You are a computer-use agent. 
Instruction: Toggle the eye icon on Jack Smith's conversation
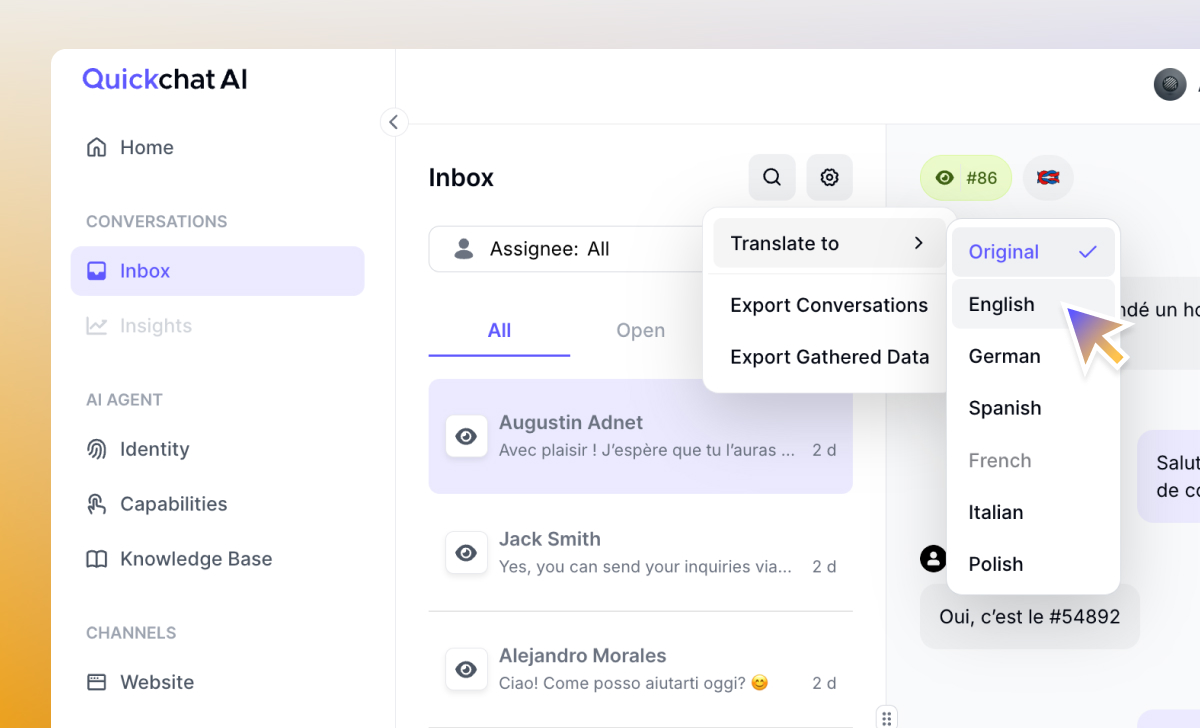coord(466,552)
